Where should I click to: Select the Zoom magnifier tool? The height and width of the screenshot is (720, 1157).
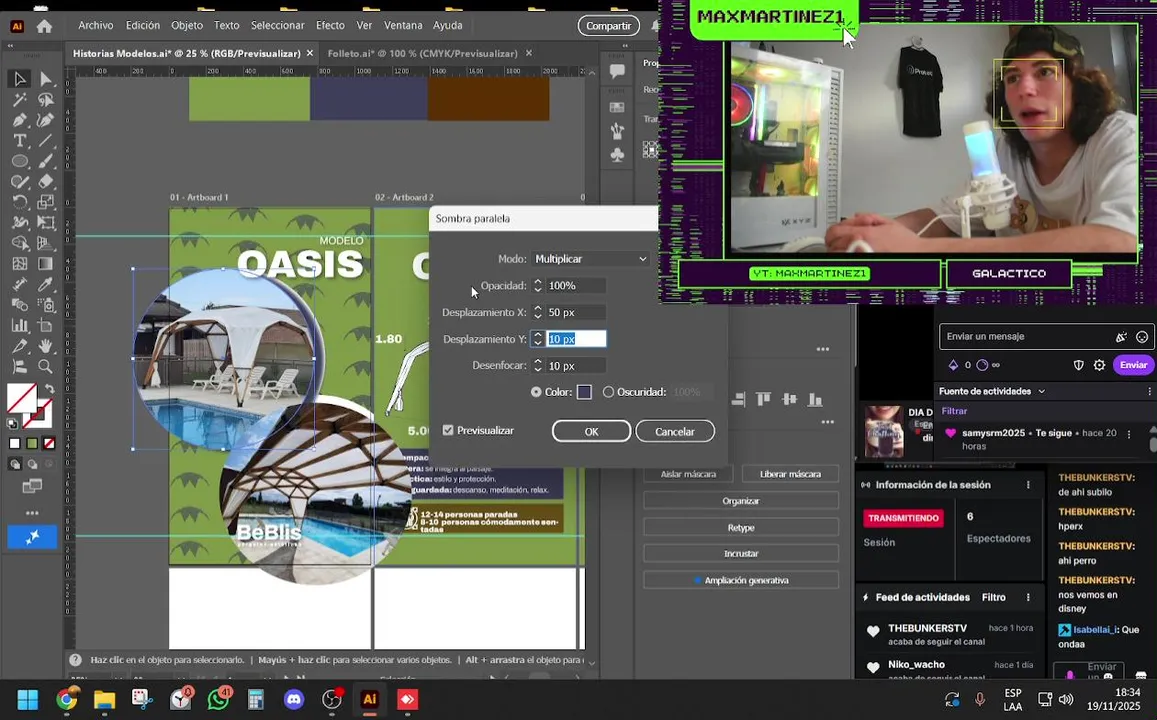pos(46,367)
